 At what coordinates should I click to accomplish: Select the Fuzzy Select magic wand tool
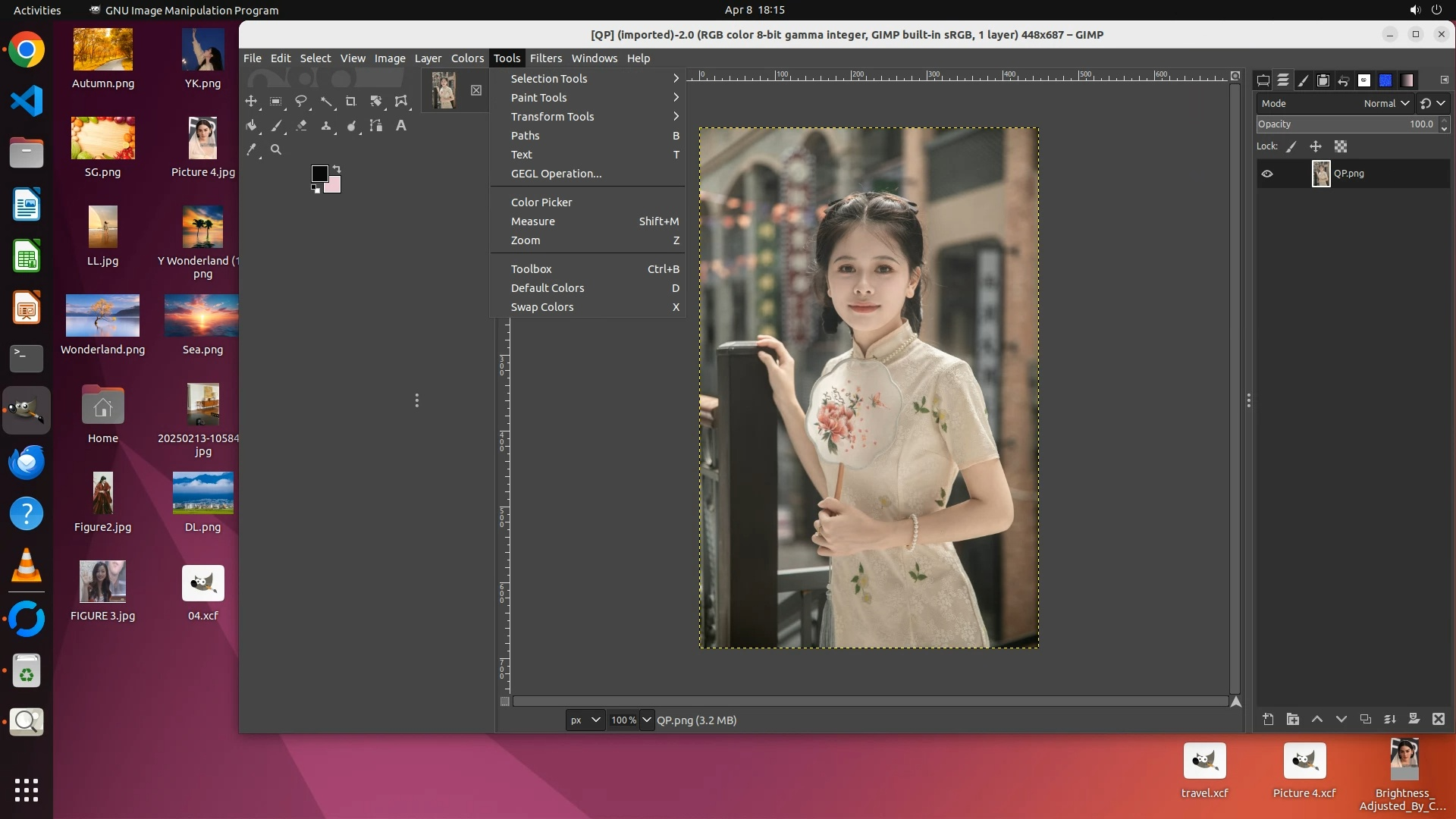326,101
